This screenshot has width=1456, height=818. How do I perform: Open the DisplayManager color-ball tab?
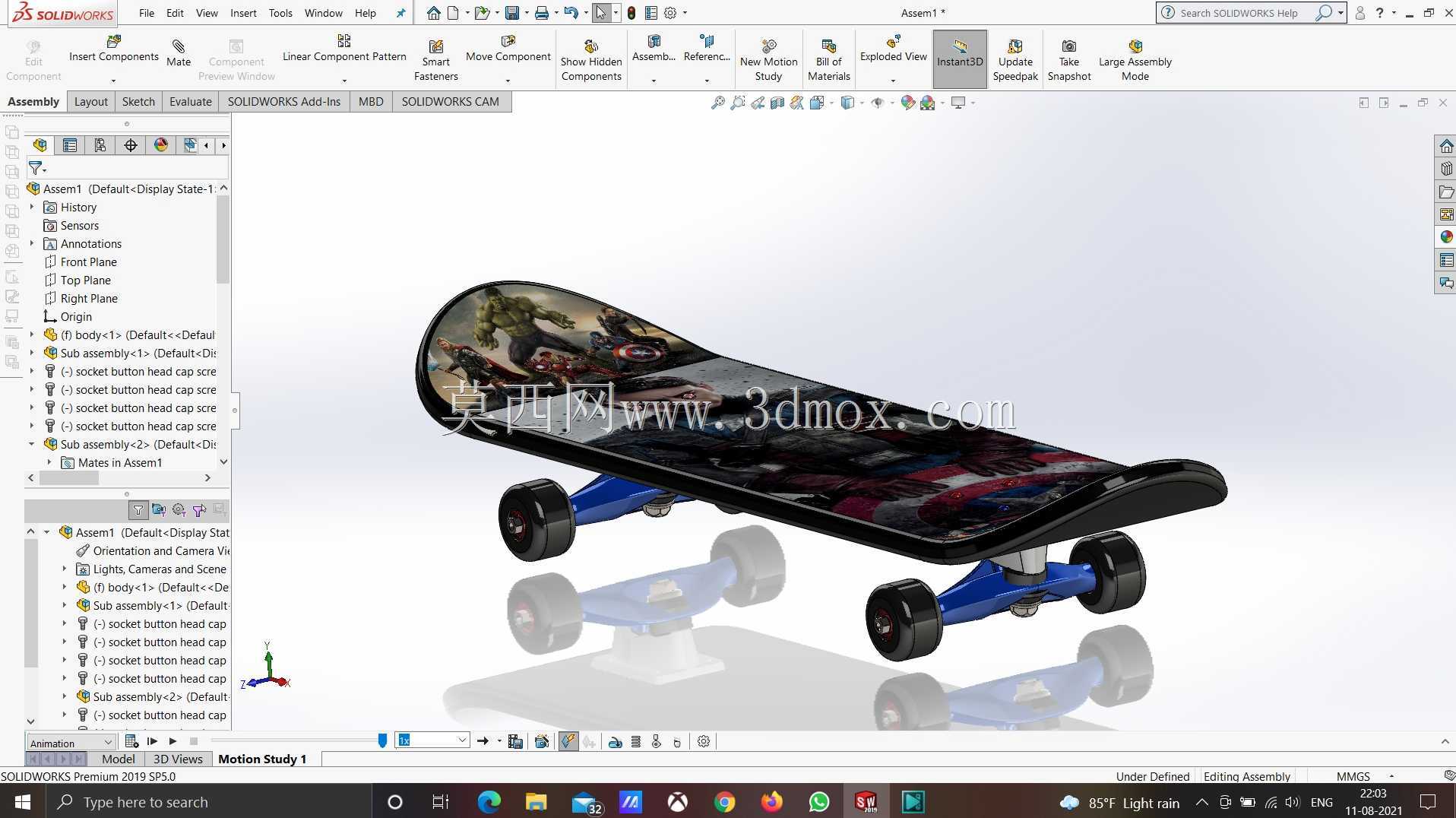(x=161, y=145)
